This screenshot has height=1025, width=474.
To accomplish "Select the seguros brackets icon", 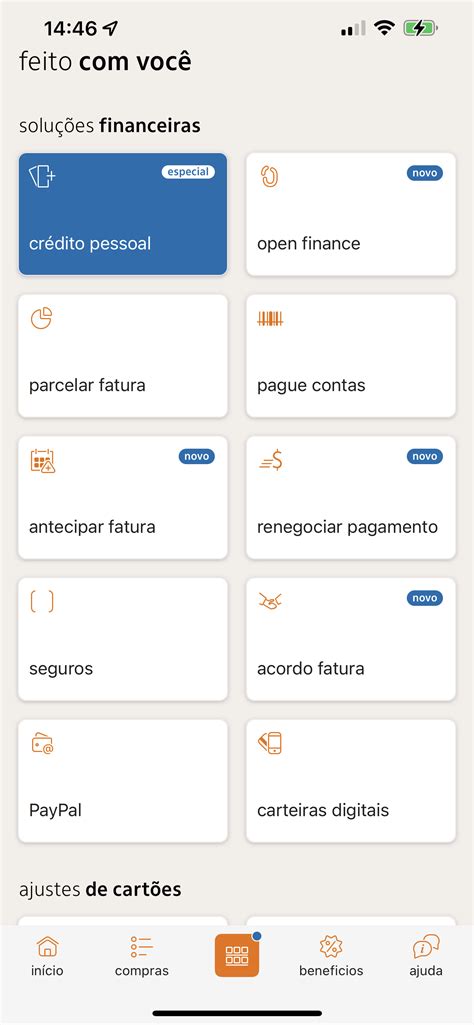I will coord(42,601).
